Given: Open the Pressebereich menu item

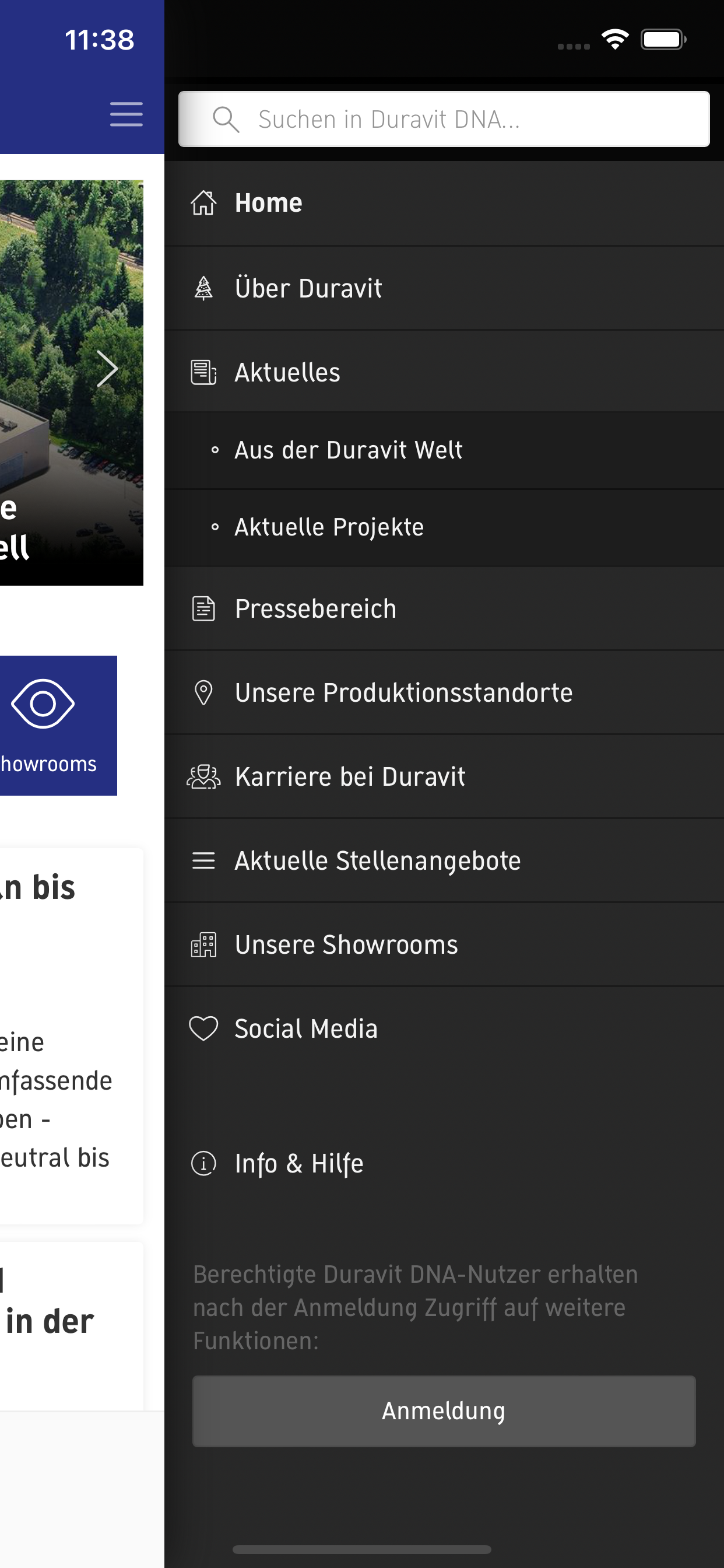Looking at the screenshot, I should coord(444,608).
